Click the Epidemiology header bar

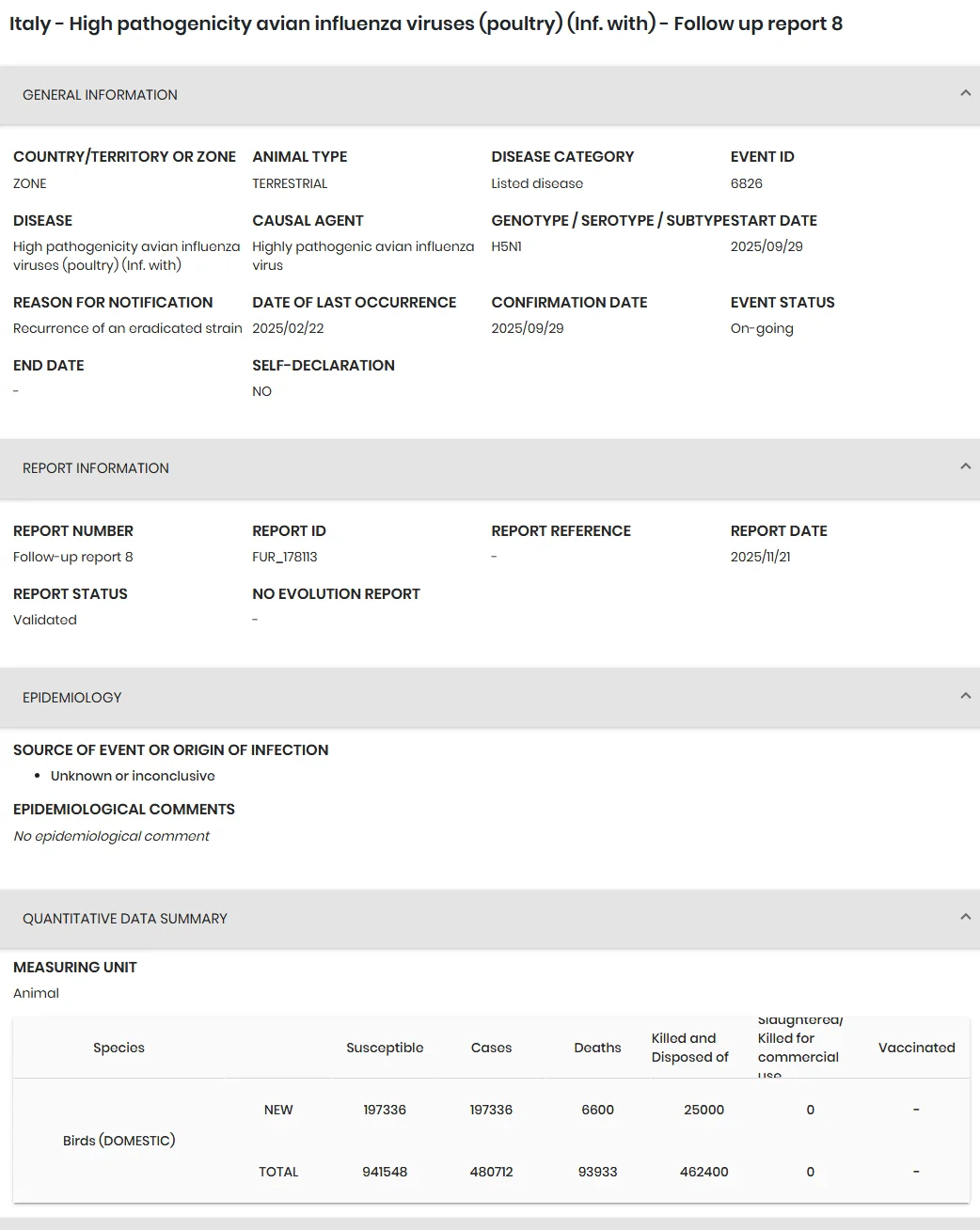(x=490, y=698)
